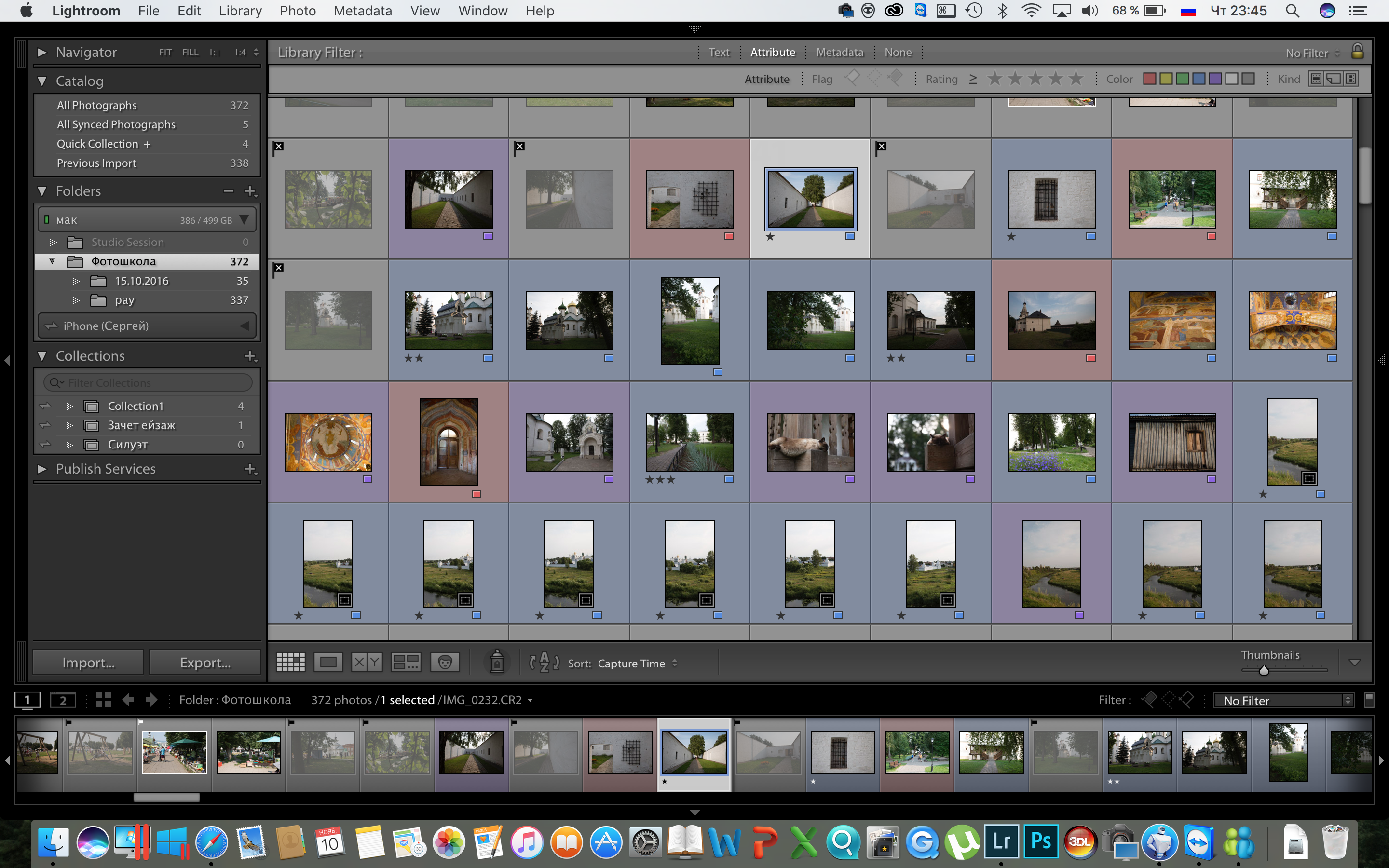This screenshot has height=868, width=1389.
Task: Open the Metadata menu
Action: 363,11
